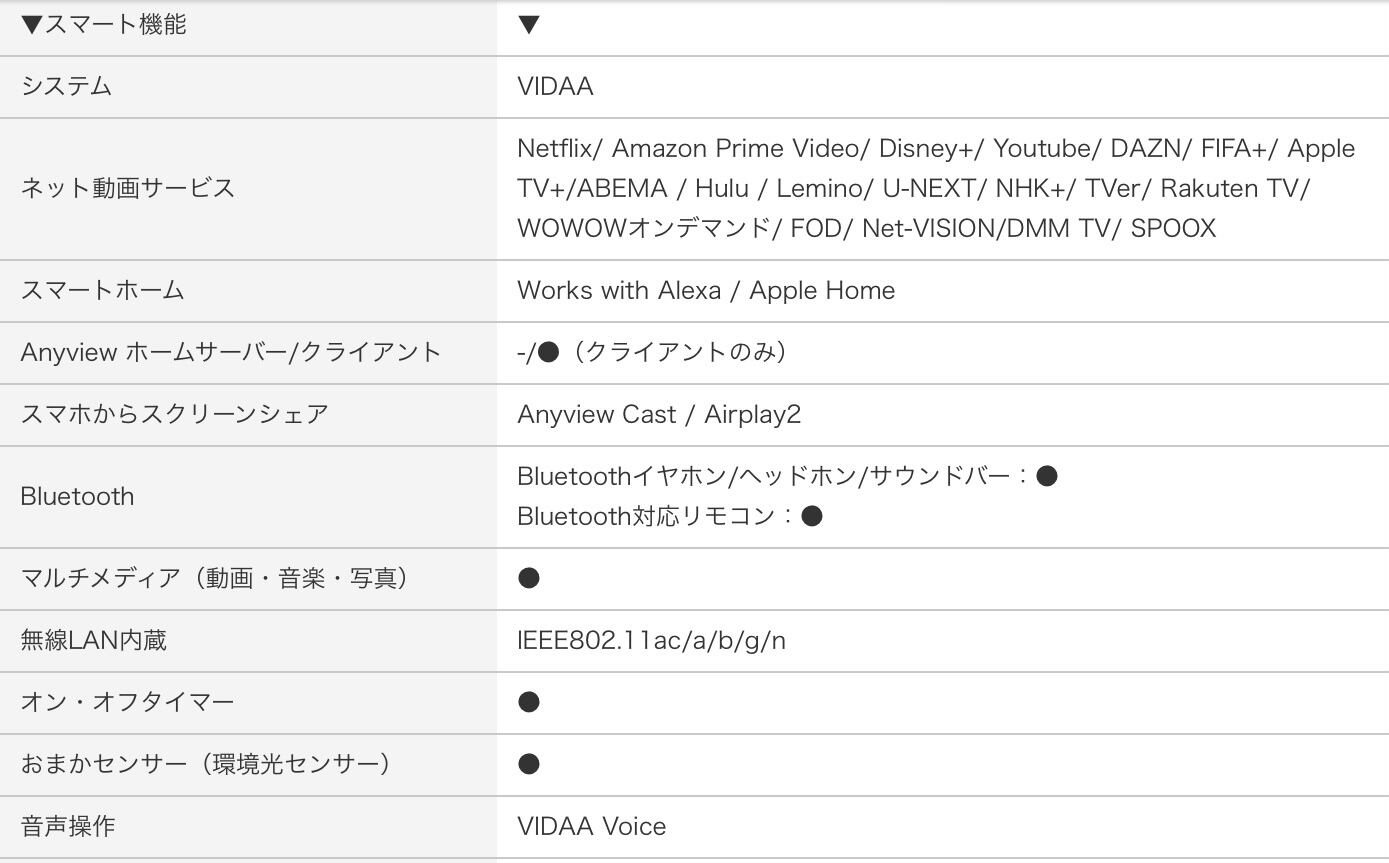Click the WOWOWオンデマンド text in the services list
This screenshot has width=1389, height=863.
pos(643,228)
